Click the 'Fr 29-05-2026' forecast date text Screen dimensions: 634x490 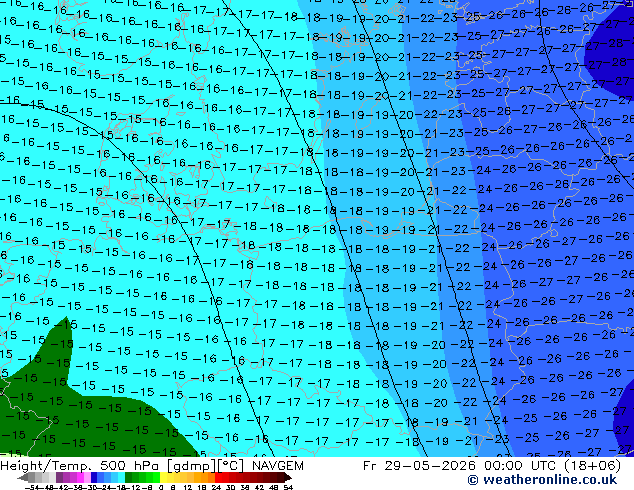(419, 466)
